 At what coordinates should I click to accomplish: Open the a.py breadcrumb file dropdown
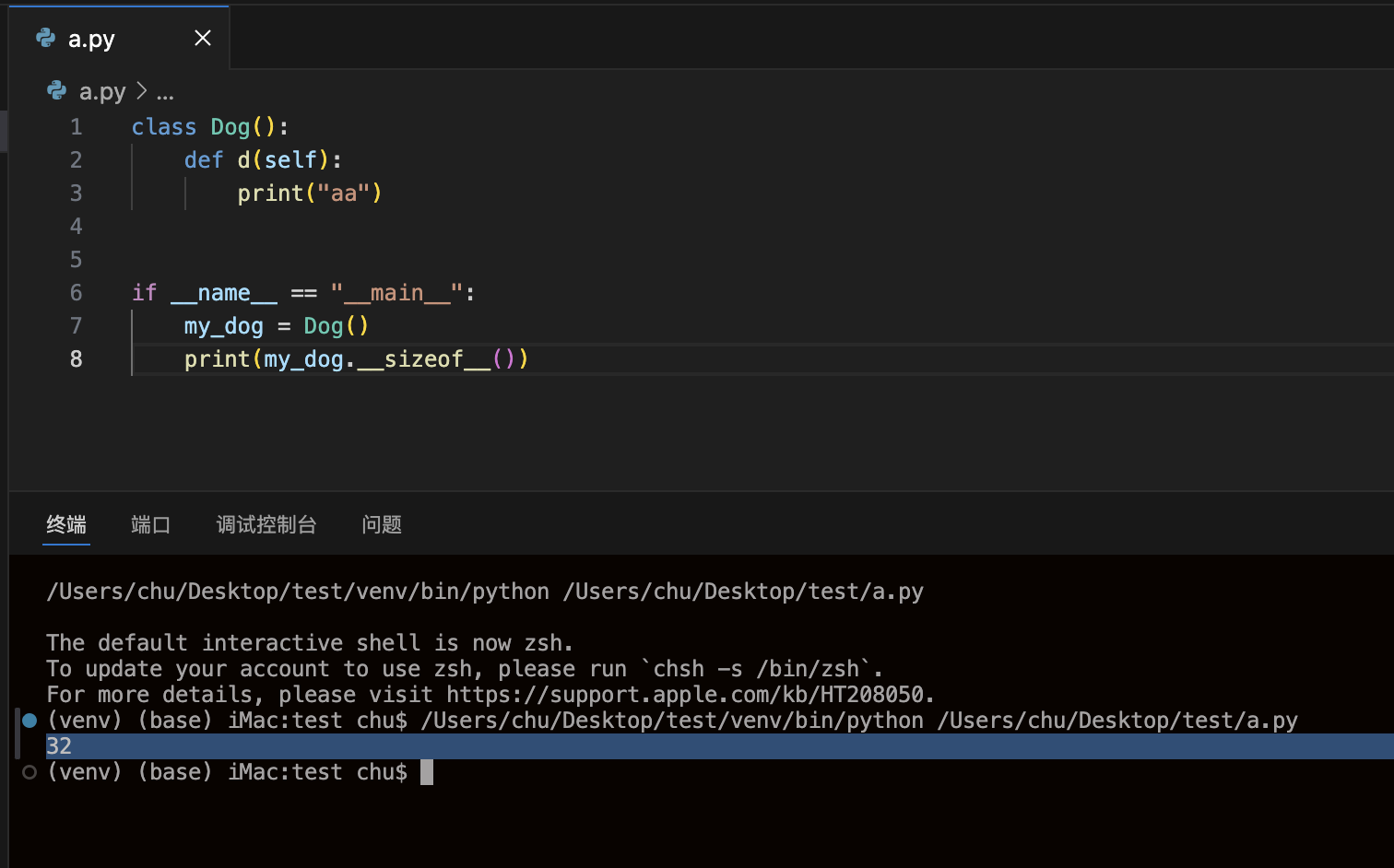point(101,91)
